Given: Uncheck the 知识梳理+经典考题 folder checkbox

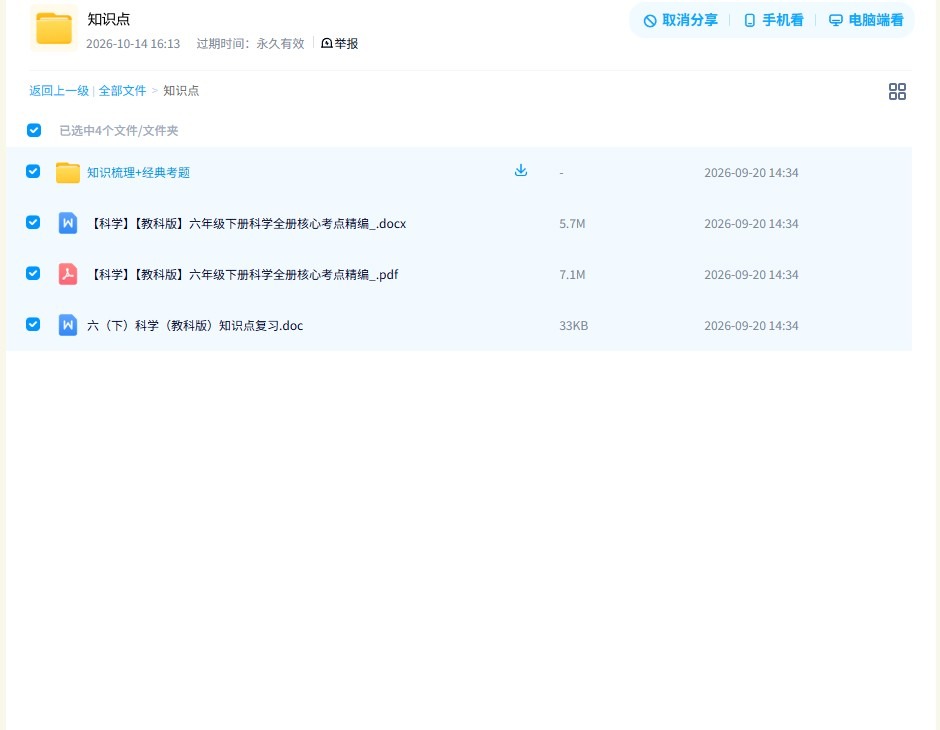Looking at the screenshot, I should [33, 171].
